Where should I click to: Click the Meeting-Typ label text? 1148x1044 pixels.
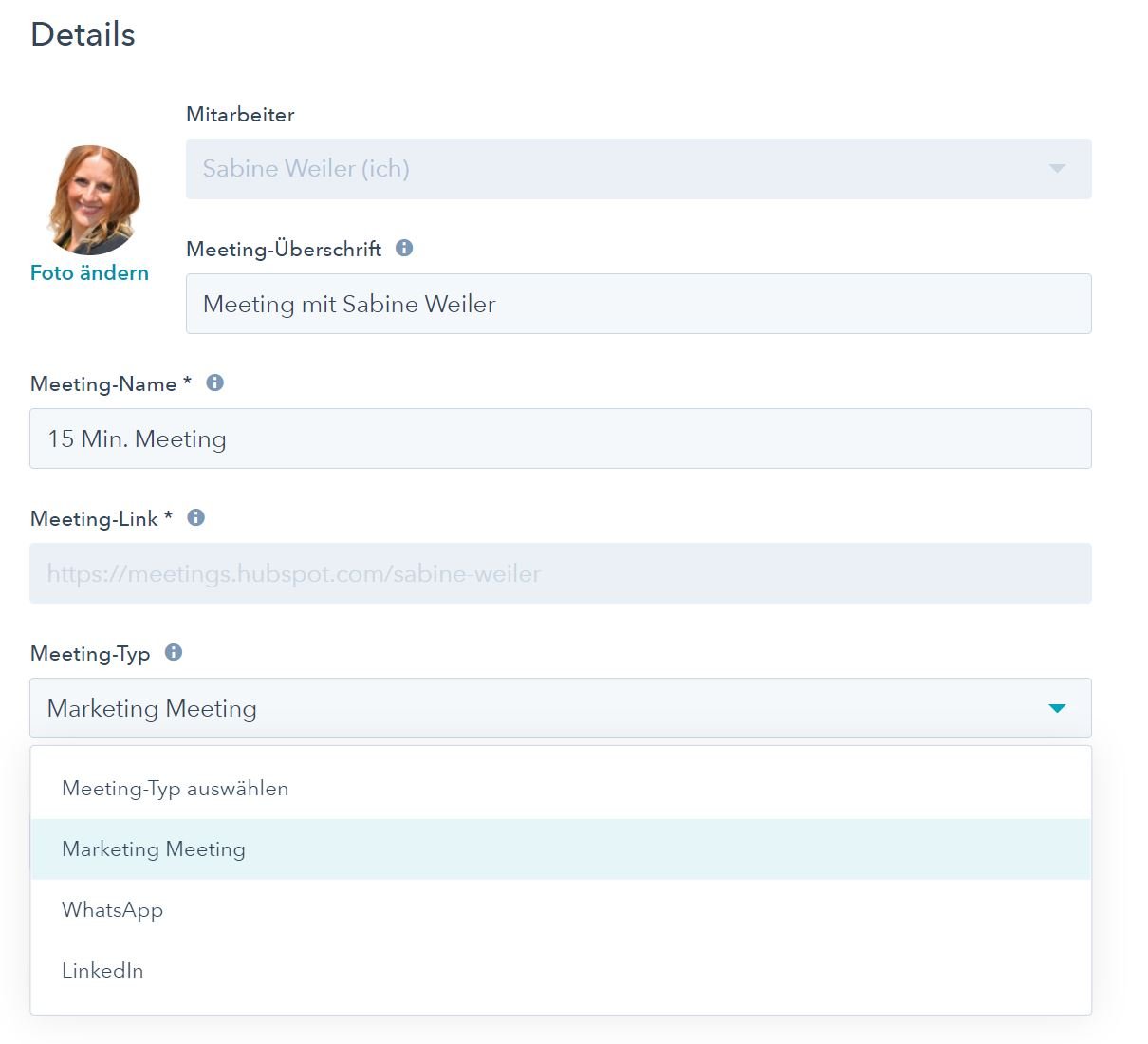tap(90, 654)
